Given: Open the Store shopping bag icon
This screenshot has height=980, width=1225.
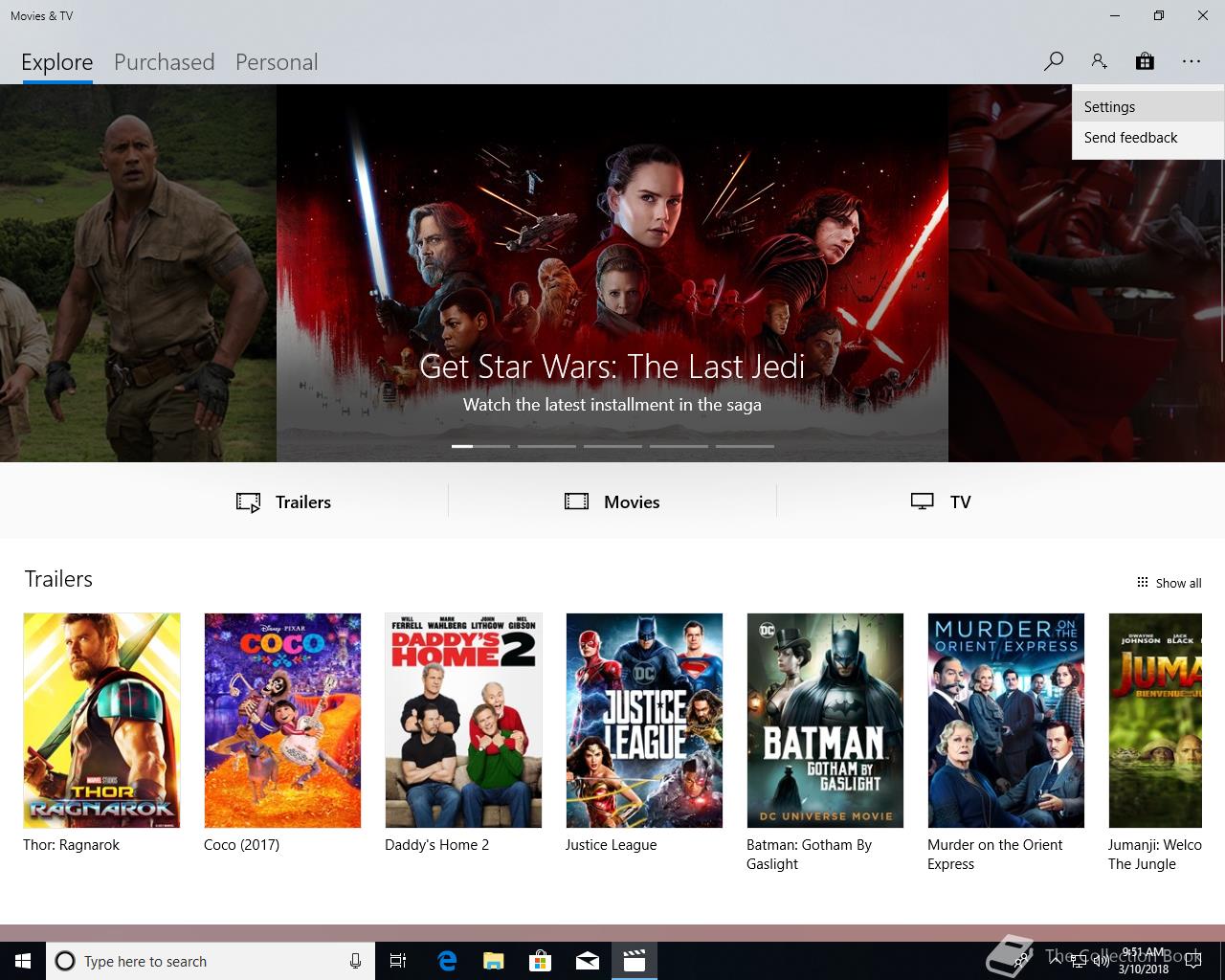Looking at the screenshot, I should tap(1145, 61).
